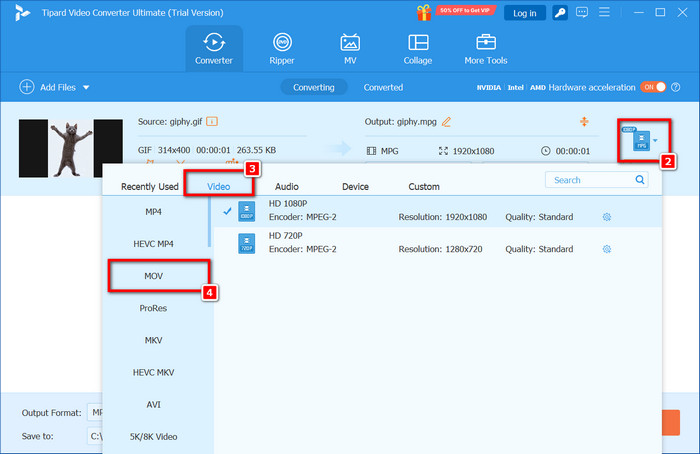Click the HD 720P preset file icon
This screenshot has width=700, height=454.
coord(246,243)
